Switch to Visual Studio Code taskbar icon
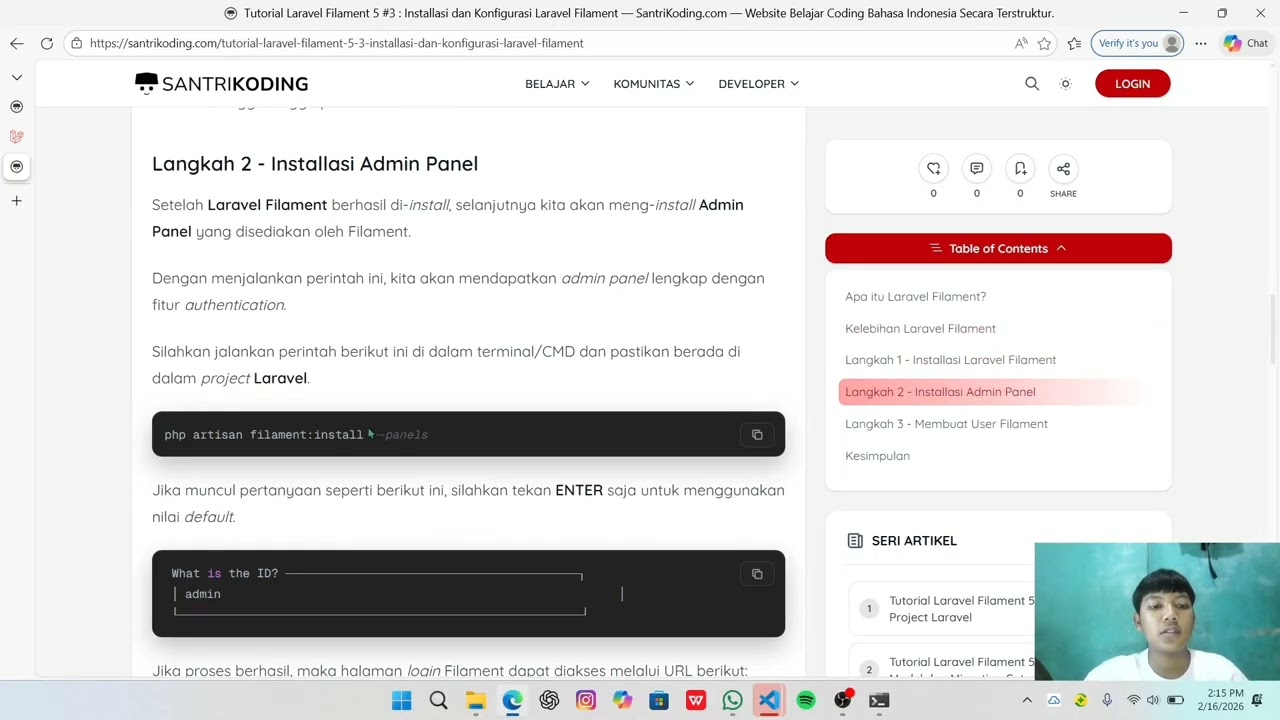Screen dimensions: 1280x720 coord(769,701)
